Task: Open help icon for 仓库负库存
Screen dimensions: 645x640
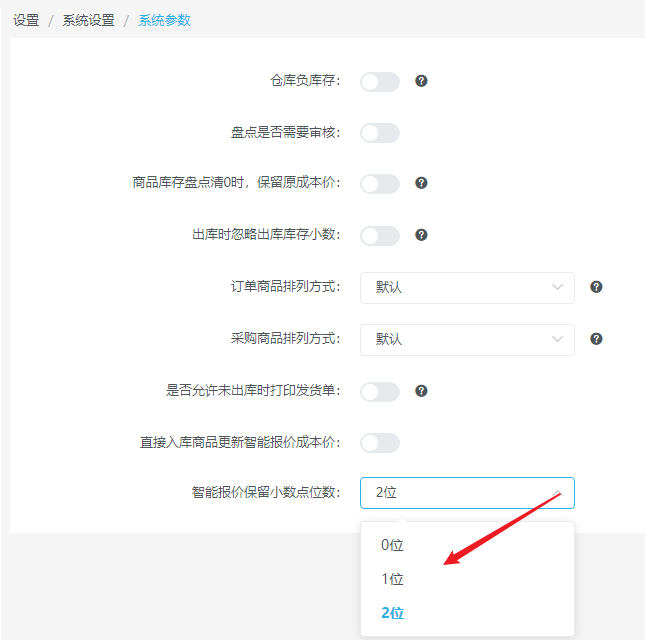Action: pos(421,81)
